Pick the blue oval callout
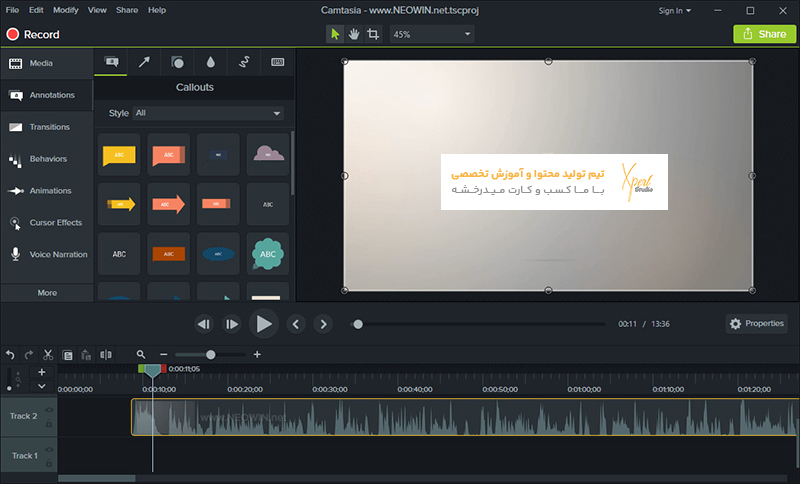Viewport: 800px width, 484px height. 218,253
